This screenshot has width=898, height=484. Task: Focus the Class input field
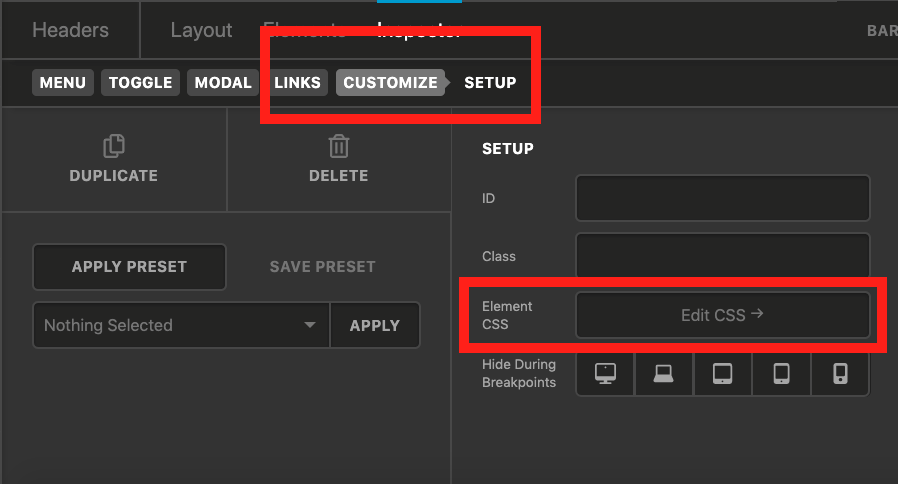(723, 255)
